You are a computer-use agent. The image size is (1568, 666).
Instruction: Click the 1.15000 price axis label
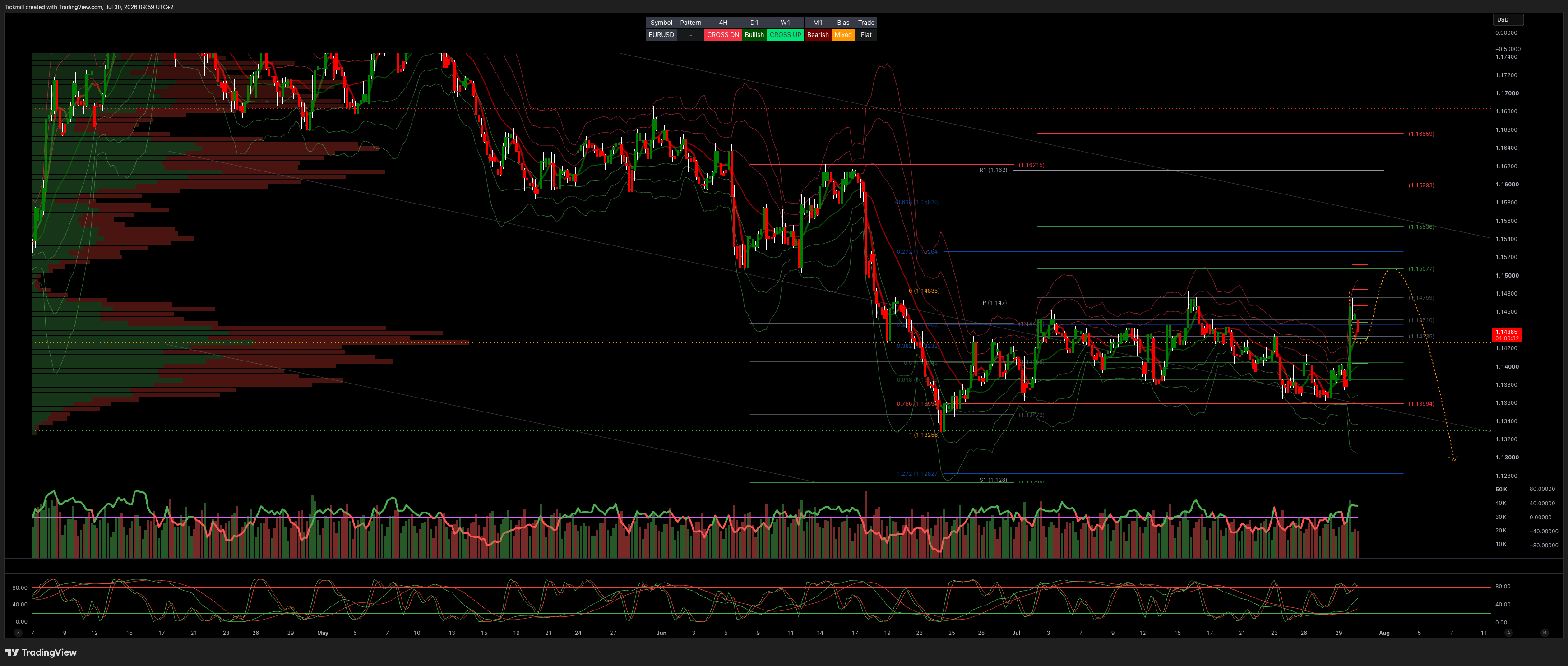tap(1507, 275)
